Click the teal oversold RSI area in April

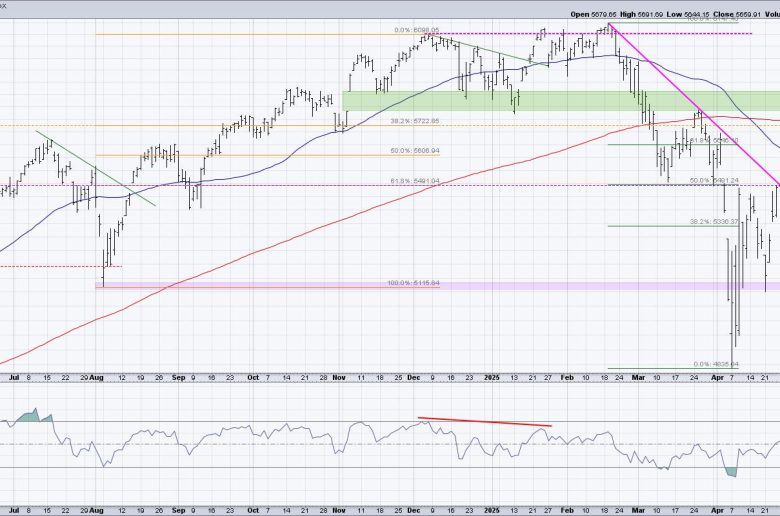click(731, 472)
